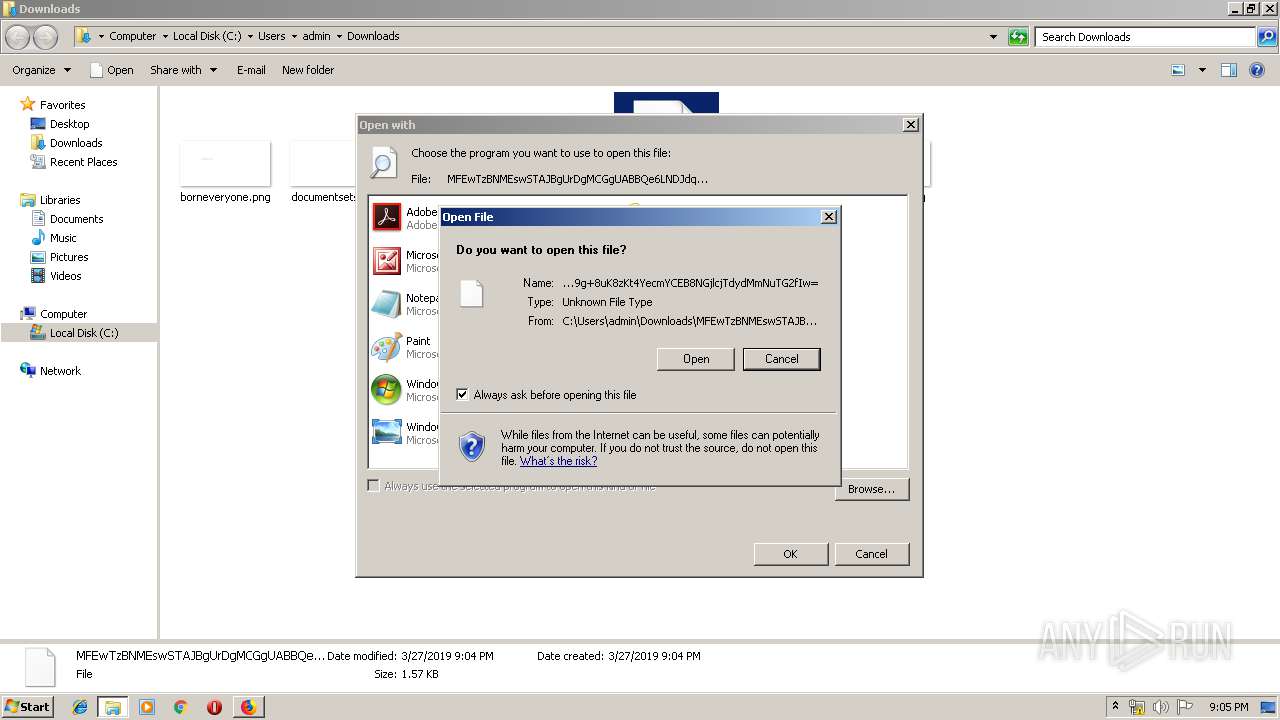Close the Open File dialog with X
This screenshot has height=720, width=1280.
coord(828,217)
